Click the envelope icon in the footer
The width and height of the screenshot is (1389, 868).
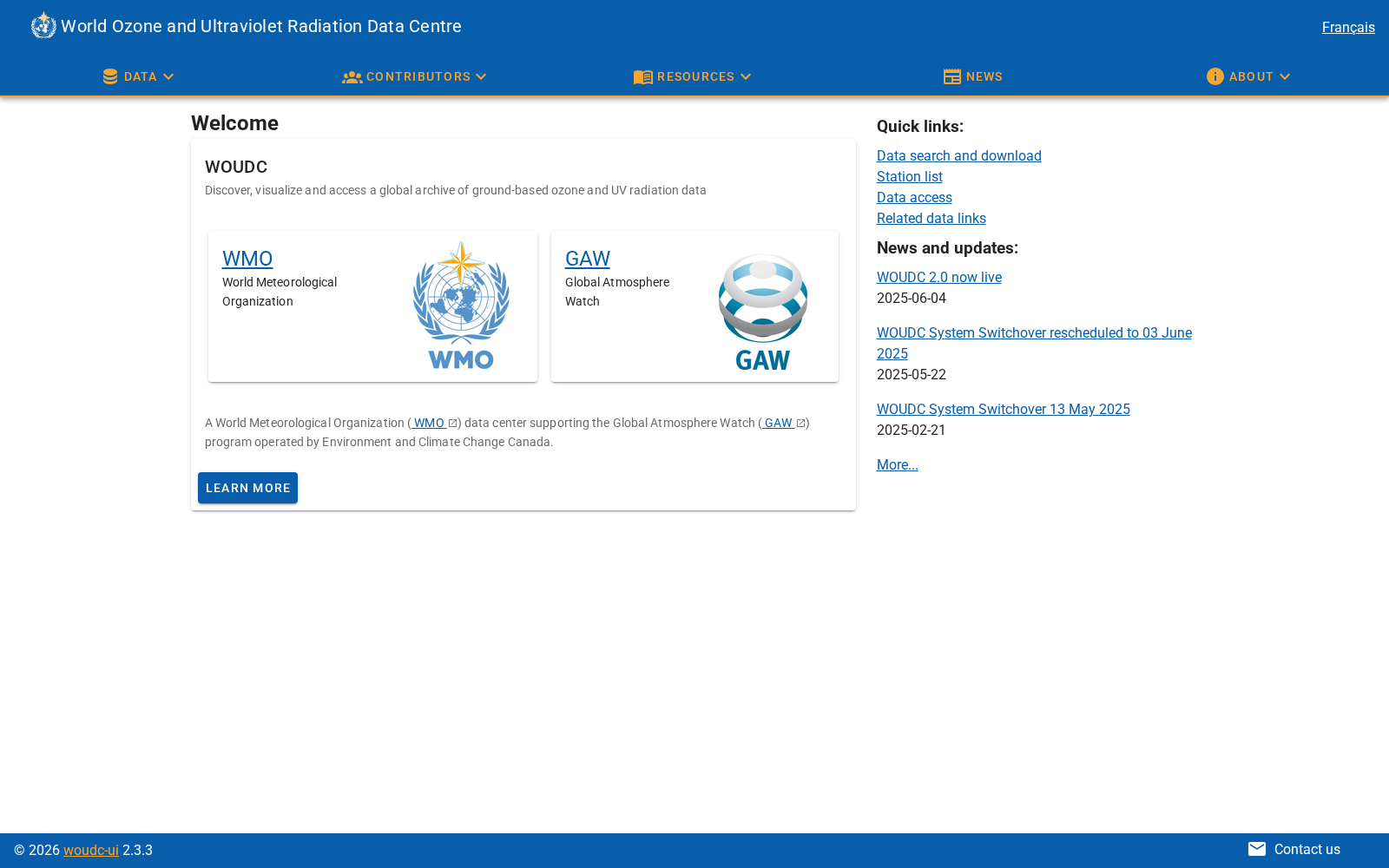click(1257, 849)
